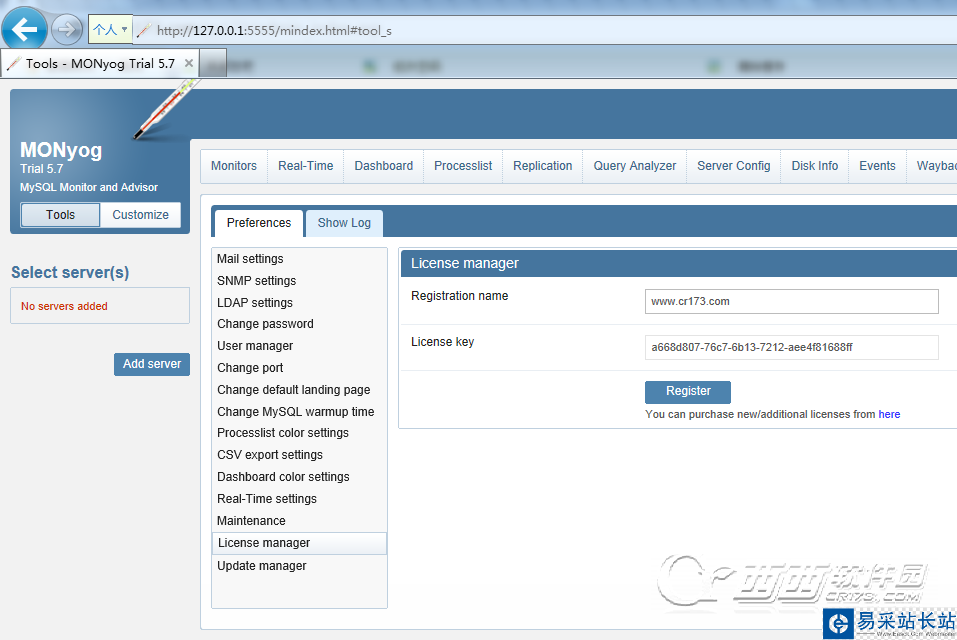Select the Preferences tab
The height and width of the screenshot is (640, 957).
[x=259, y=223]
